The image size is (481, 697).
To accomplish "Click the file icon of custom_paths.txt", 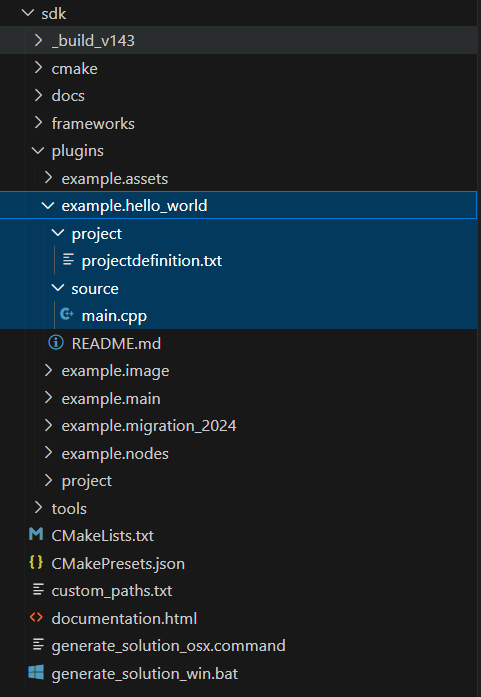I will point(38,589).
